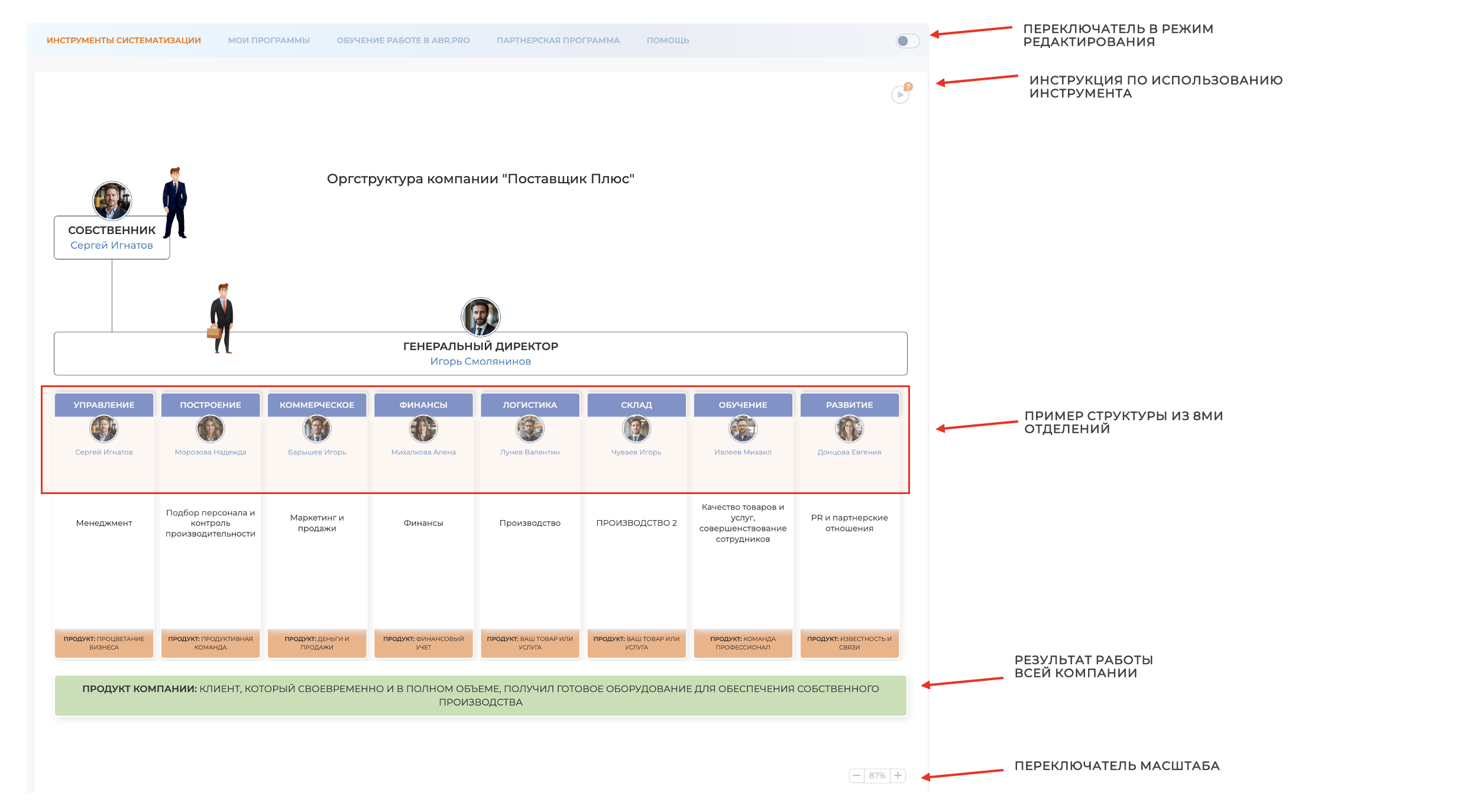The width and height of the screenshot is (1457, 812).
Task: Click the zoom out minus button
Action: (856, 775)
